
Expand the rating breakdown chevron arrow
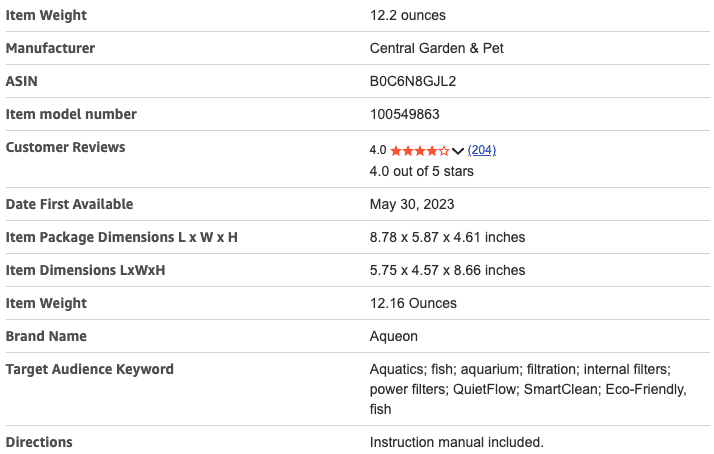458,151
